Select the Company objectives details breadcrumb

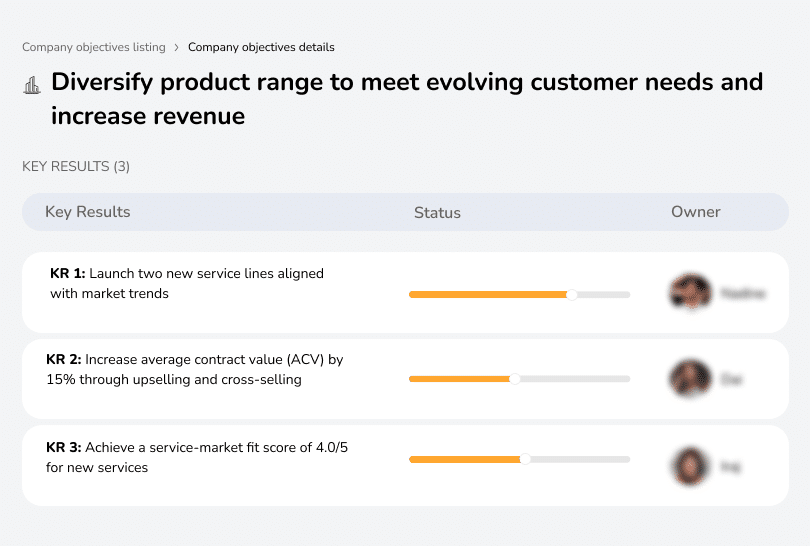pos(261,47)
